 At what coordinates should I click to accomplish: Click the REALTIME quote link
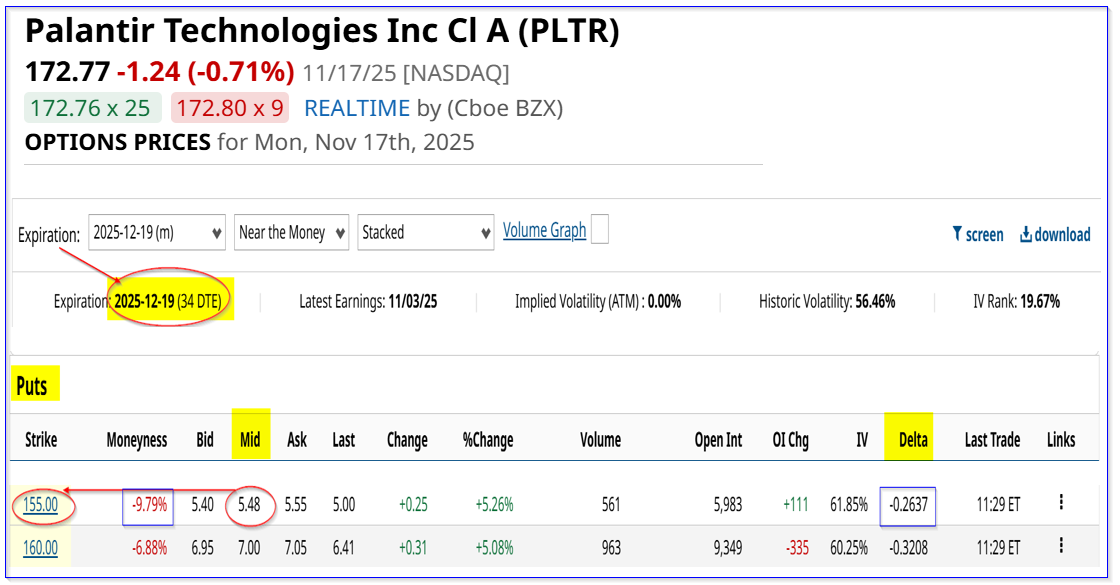[357, 108]
